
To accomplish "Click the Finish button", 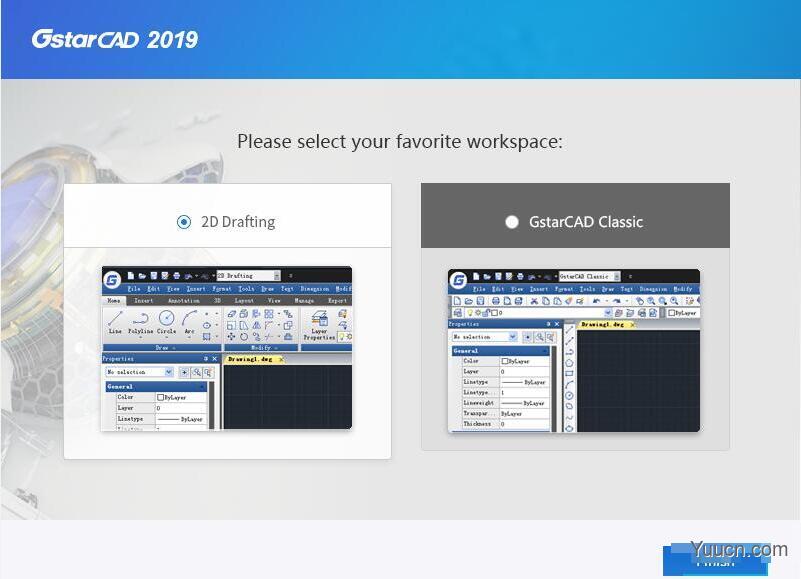I will tap(715, 561).
